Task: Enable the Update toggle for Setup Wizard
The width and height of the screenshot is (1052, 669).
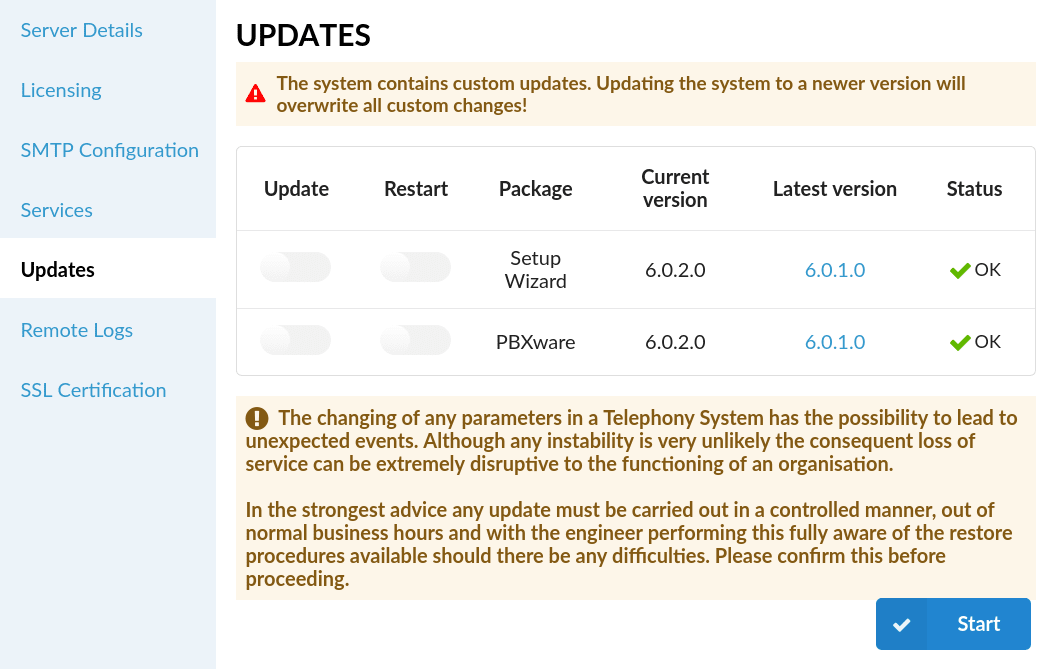Action: 295,267
